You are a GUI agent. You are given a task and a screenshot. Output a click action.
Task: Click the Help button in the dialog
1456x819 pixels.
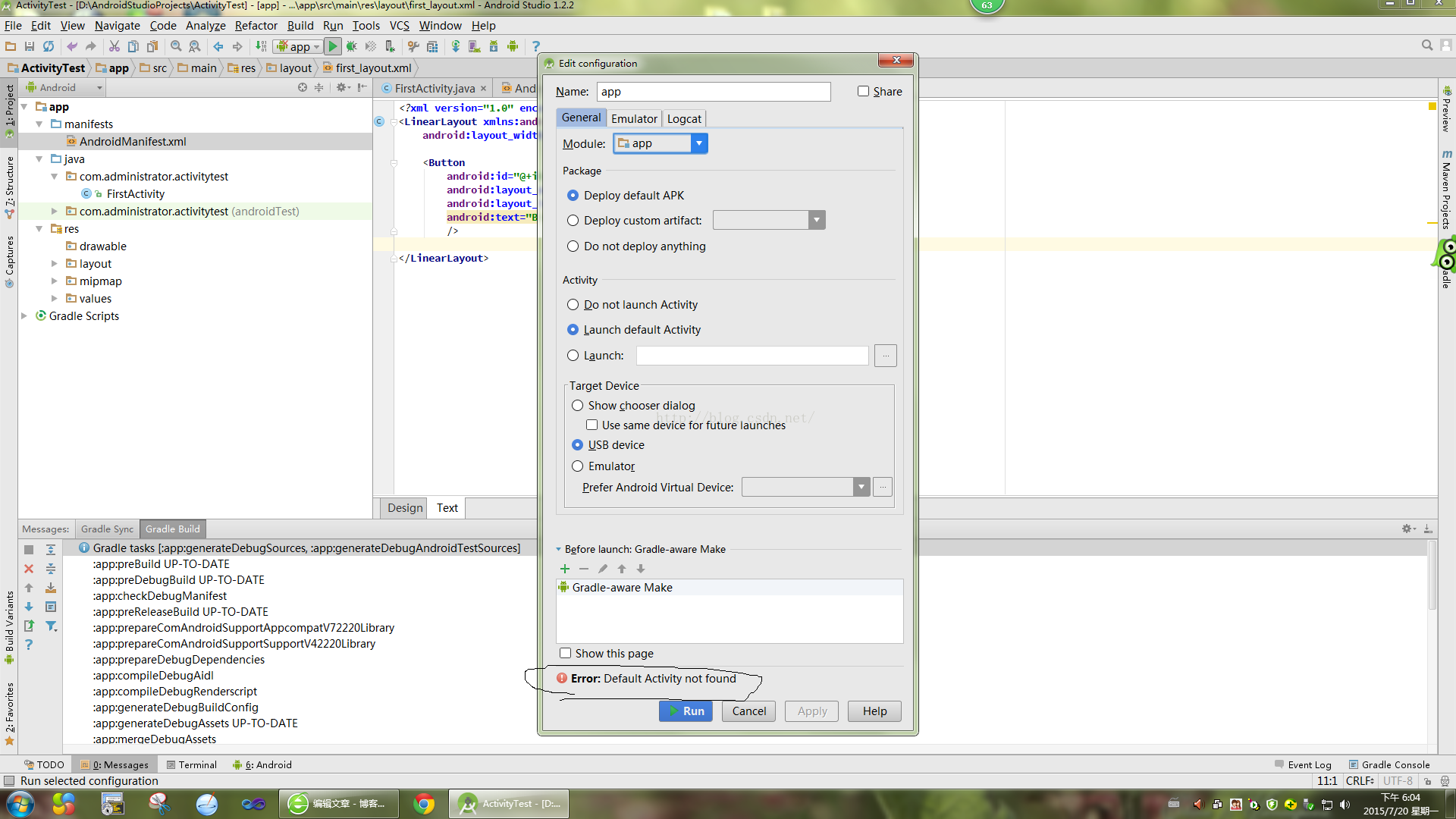click(874, 711)
